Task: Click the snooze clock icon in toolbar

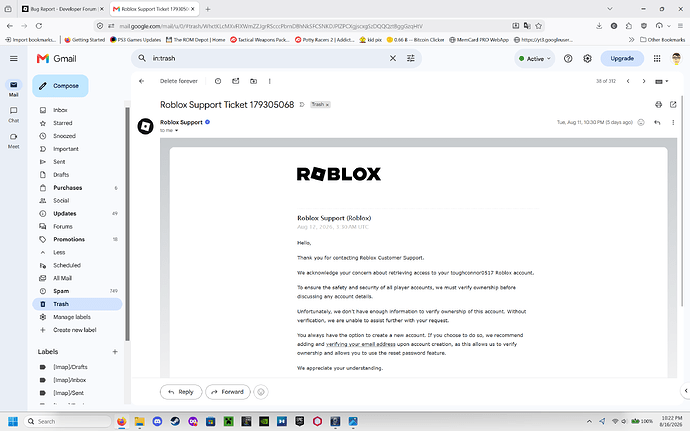Action: (218, 81)
